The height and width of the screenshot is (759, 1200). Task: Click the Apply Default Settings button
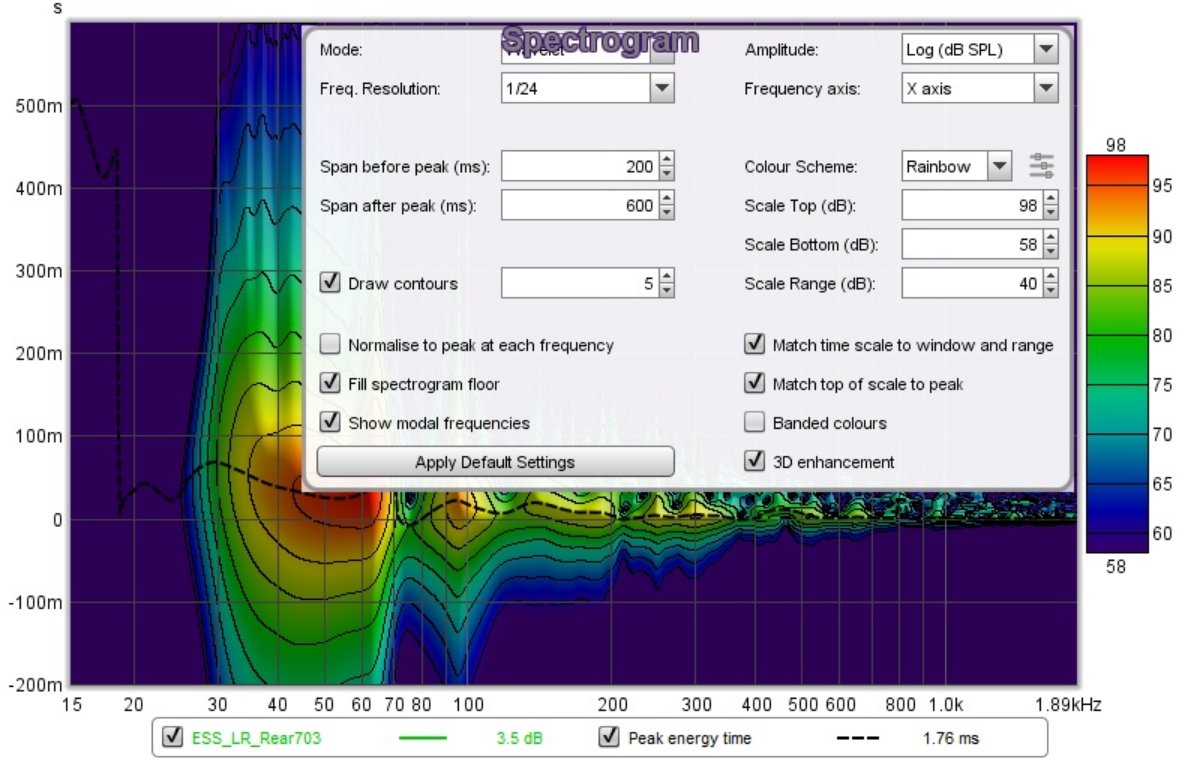pyautogui.click(x=495, y=462)
